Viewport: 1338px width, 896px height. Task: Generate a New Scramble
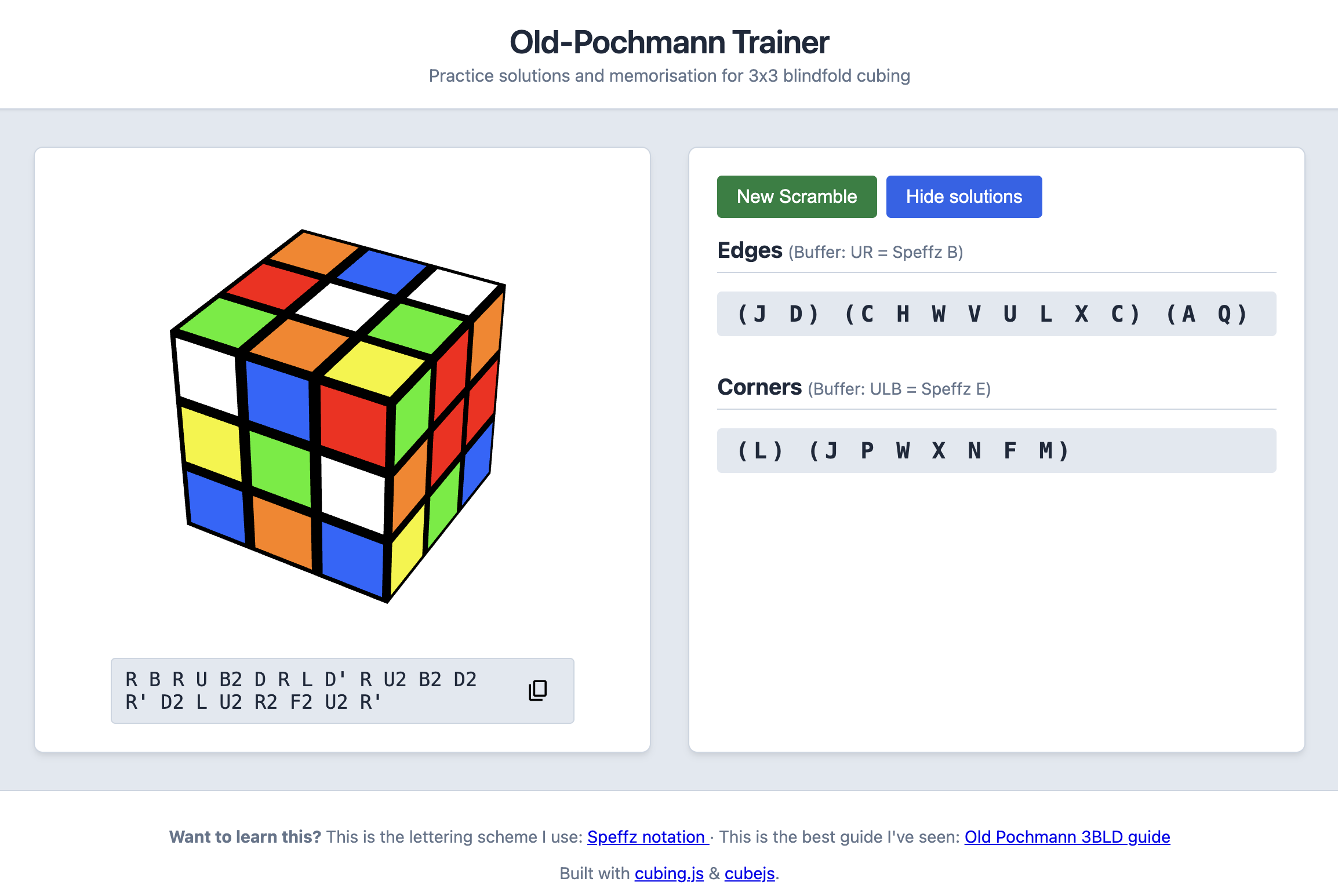(x=797, y=196)
